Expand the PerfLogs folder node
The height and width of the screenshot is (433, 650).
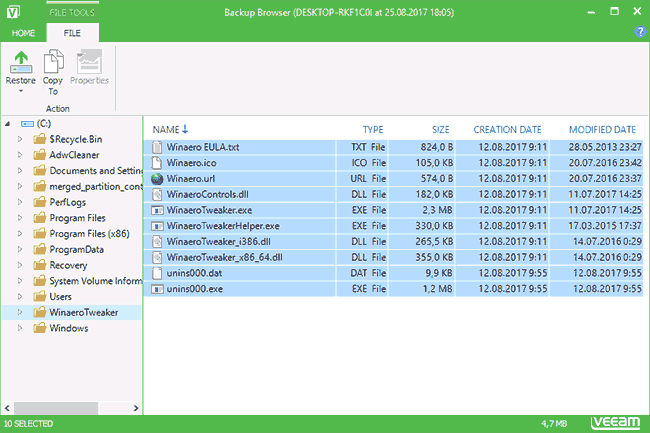19,202
